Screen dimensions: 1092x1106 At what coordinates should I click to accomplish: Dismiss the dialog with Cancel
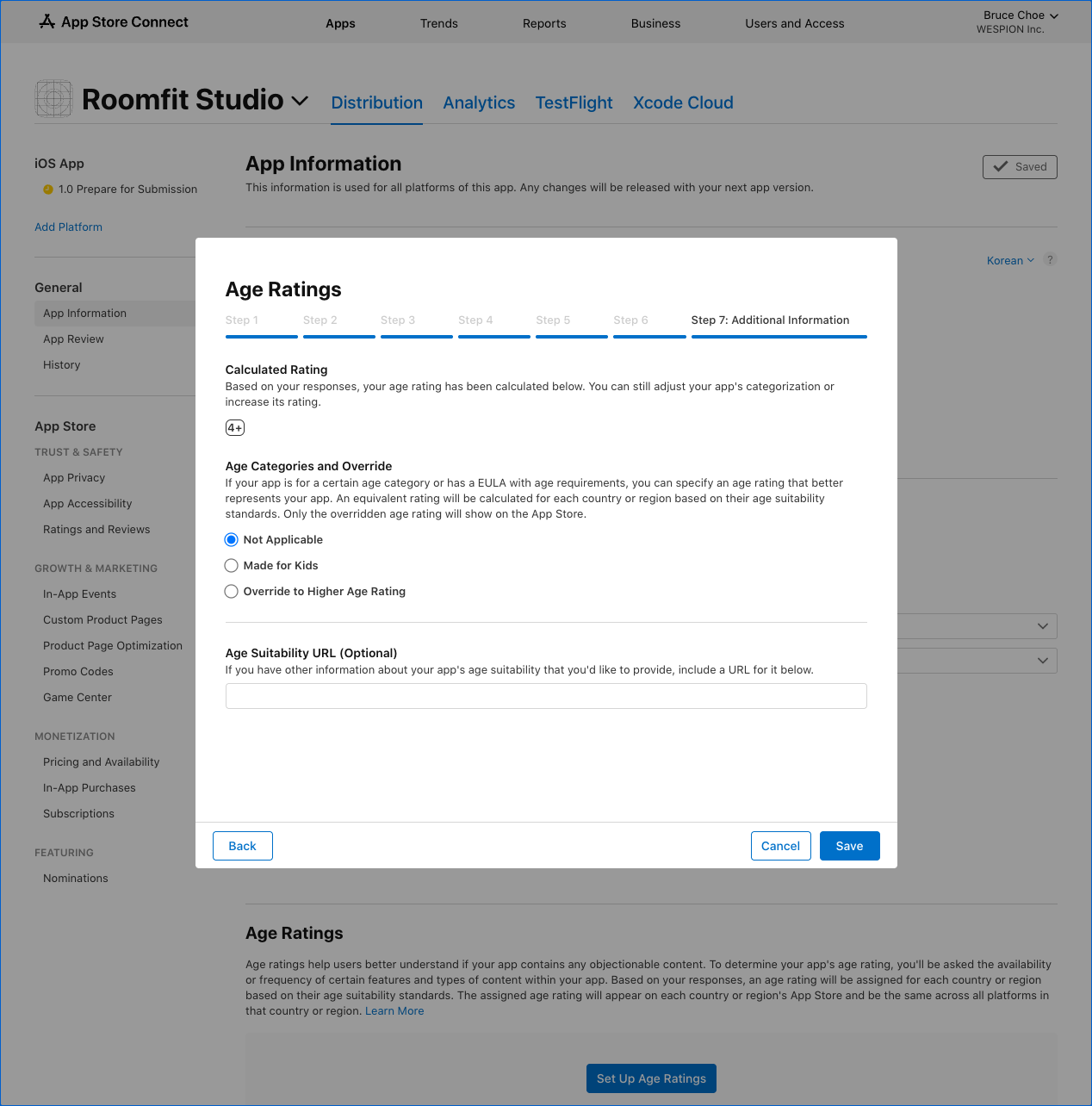[780, 846]
